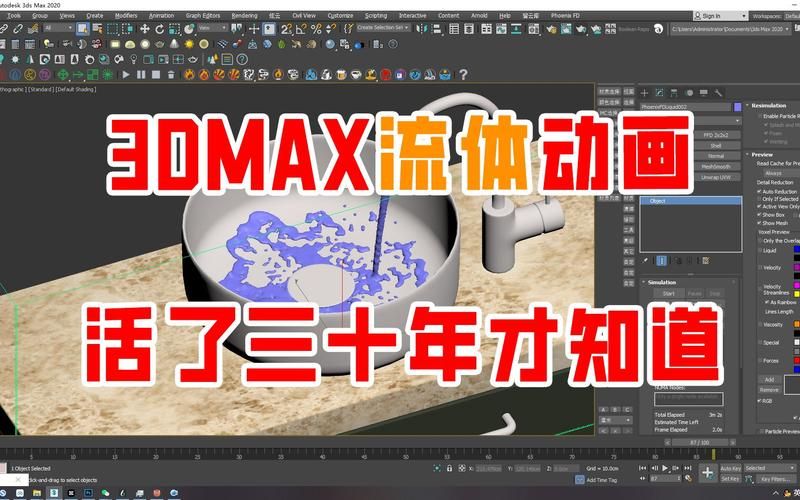Toggle As Rainbow checkbox
Screen dimensions: 800x500
pyautogui.click(x=767, y=302)
